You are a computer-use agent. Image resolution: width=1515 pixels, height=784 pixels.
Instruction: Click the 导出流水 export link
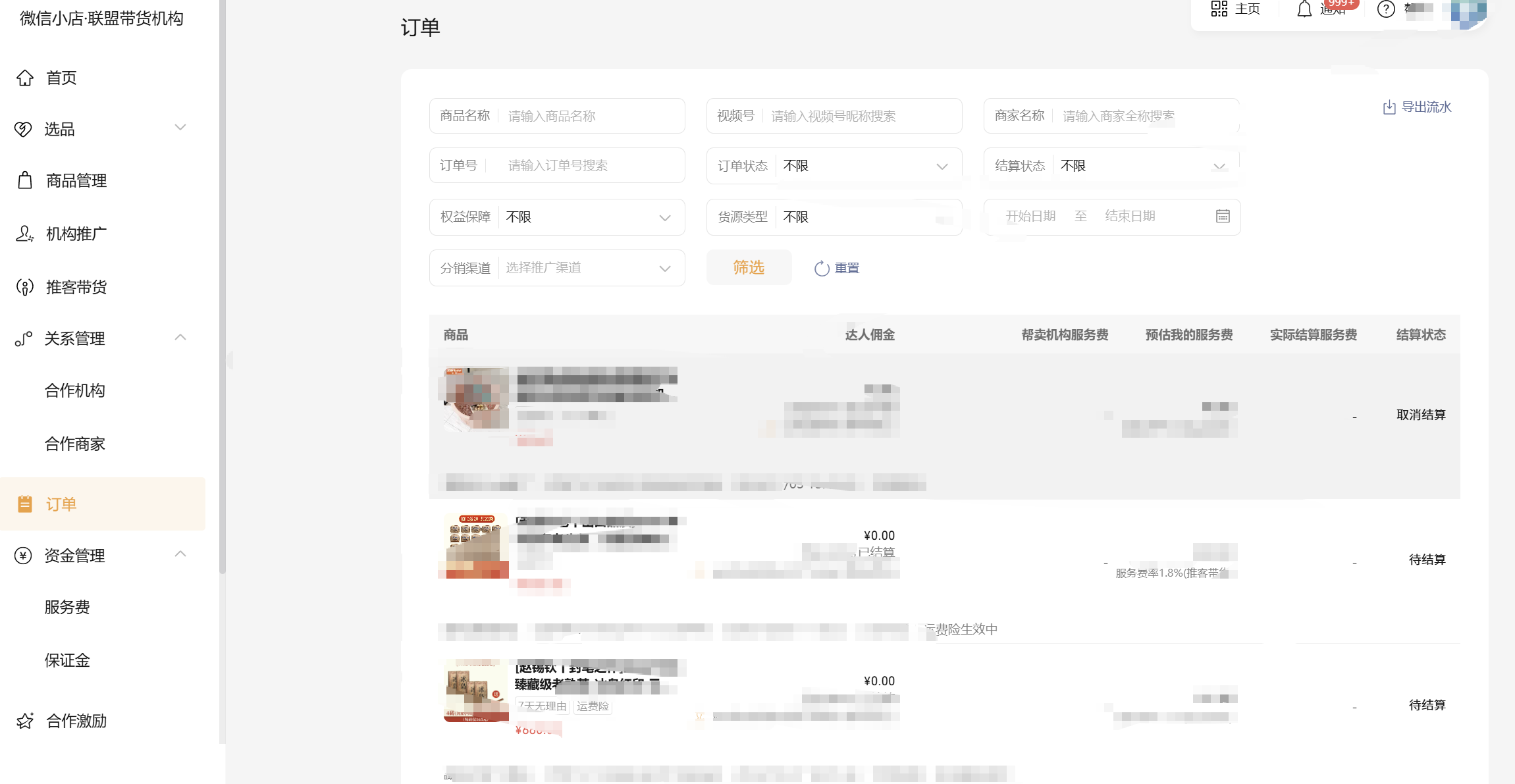pyautogui.click(x=1425, y=107)
